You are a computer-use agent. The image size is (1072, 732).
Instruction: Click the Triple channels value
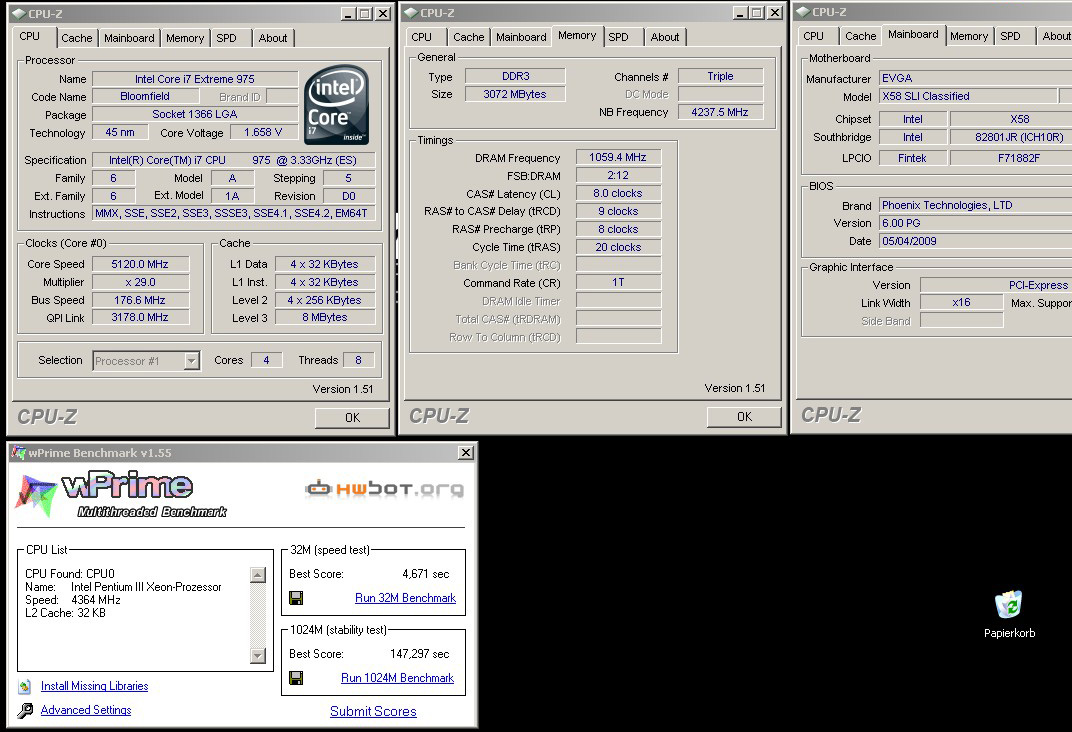(720, 76)
